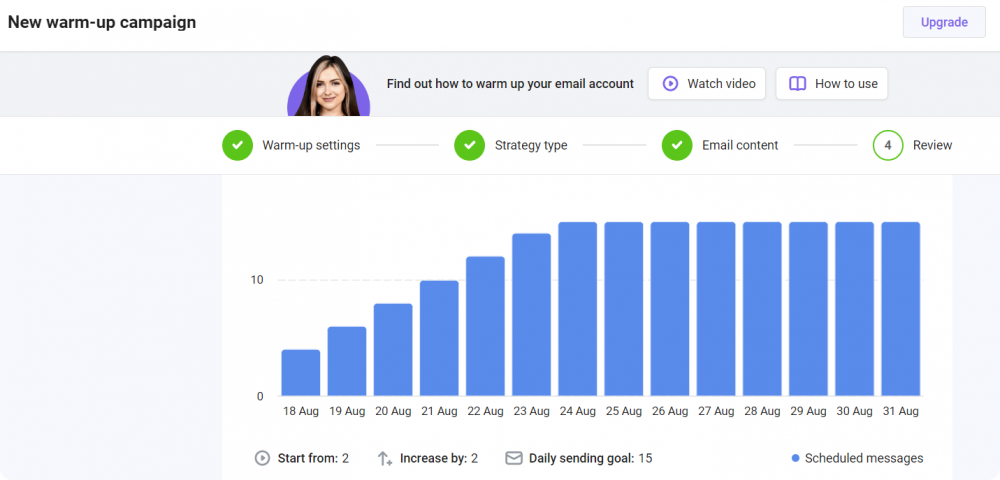The height and width of the screenshot is (480, 1000).
Task: Click the green checkmark for Email content
Action: click(x=677, y=145)
